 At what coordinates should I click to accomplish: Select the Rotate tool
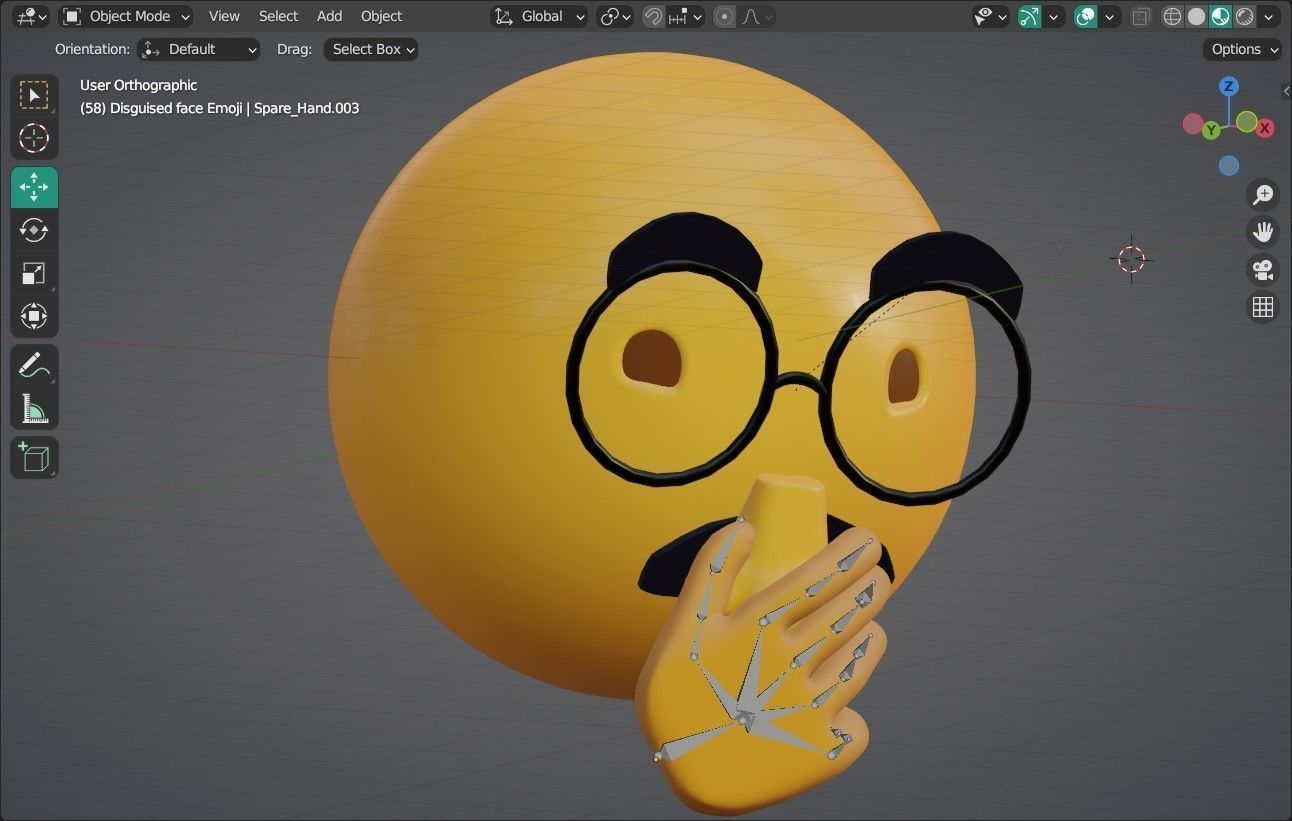(34, 230)
